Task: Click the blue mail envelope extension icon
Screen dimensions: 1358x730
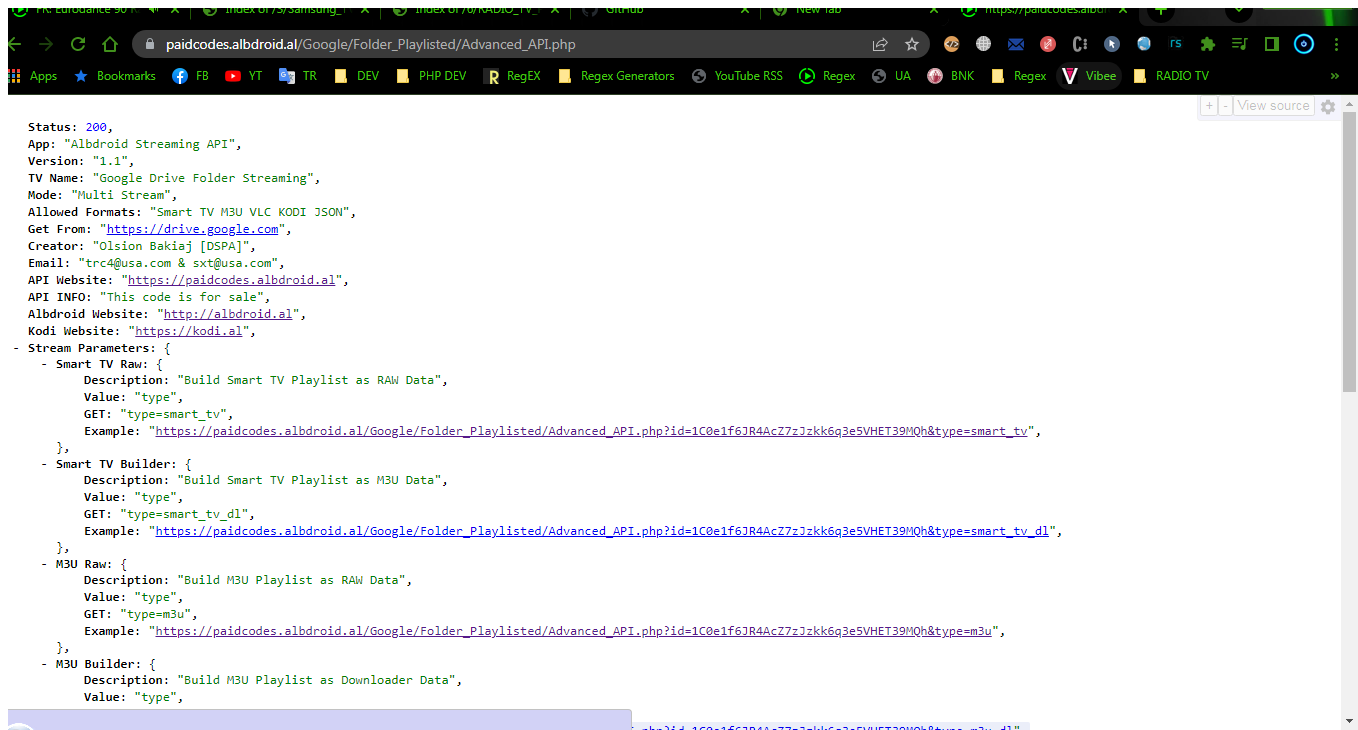Action: coord(1016,44)
